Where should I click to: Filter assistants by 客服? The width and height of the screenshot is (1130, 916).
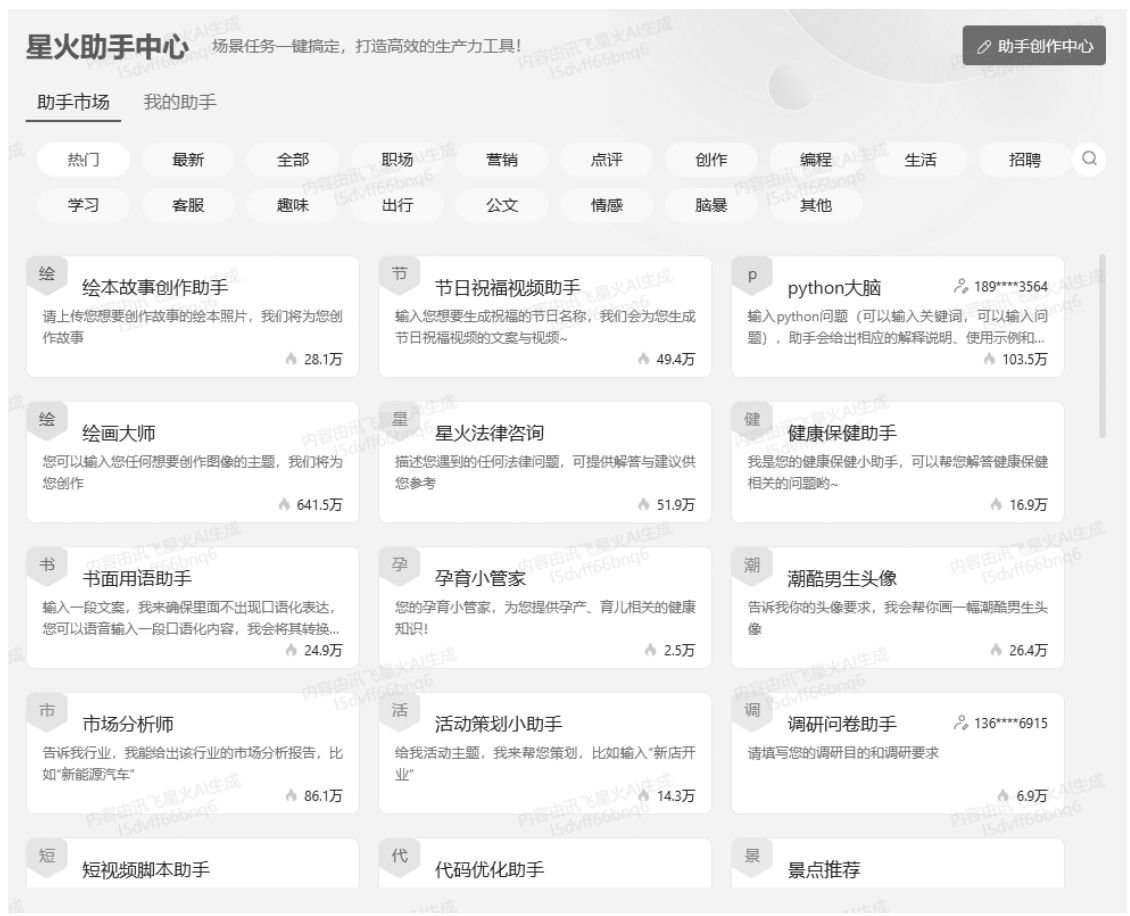tap(188, 205)
